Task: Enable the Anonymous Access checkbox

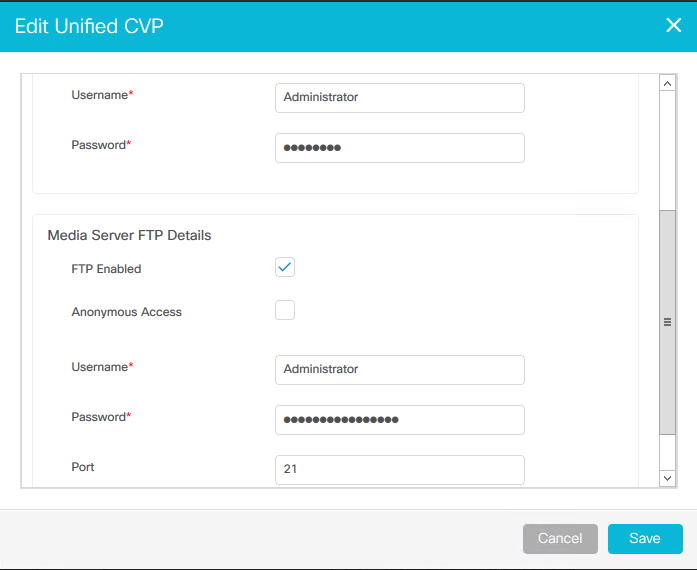Action: point(284,310)
